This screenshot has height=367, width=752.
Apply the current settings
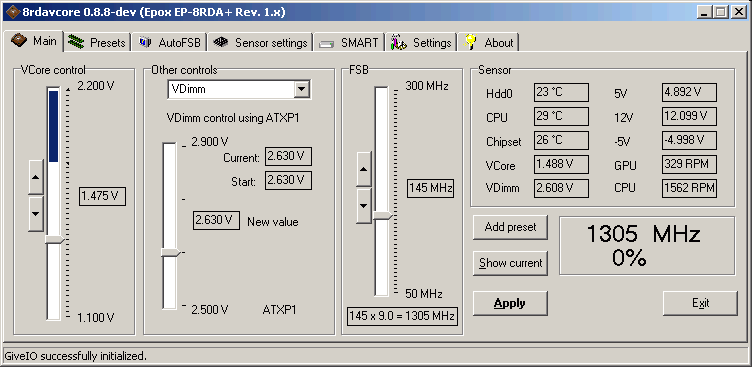510,303
